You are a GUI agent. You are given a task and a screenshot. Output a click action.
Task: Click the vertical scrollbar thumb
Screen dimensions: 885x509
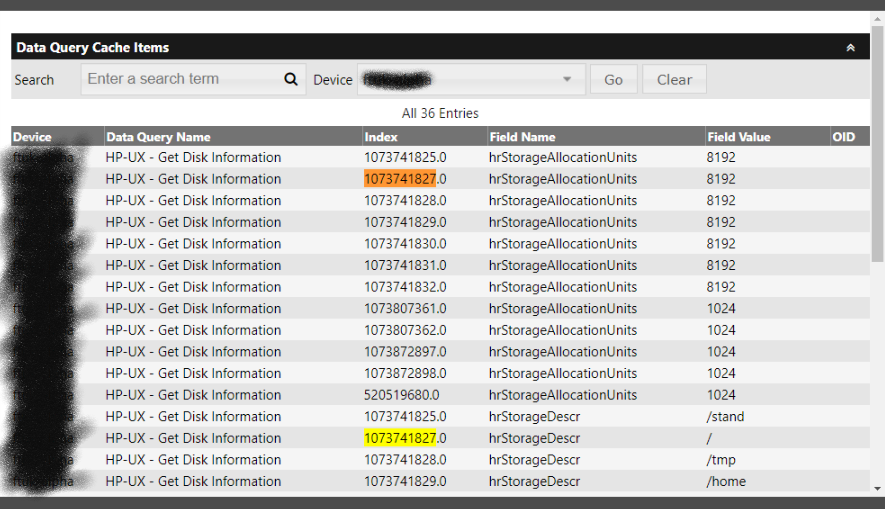[877, 143]
